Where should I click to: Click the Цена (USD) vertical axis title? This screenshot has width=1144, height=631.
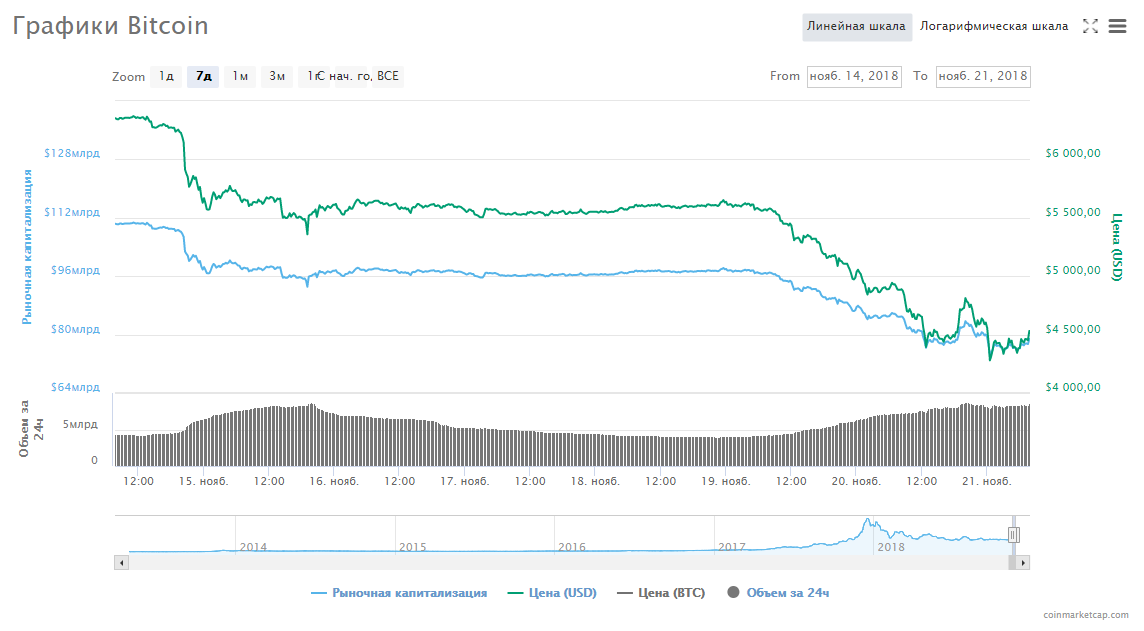[x=1116, y=247]
